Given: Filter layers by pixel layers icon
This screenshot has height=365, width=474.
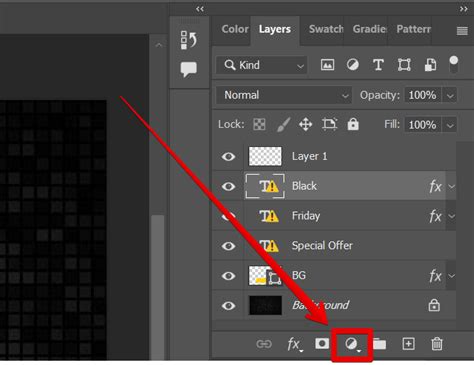Looking at the screenshot, I should point(327,64).
